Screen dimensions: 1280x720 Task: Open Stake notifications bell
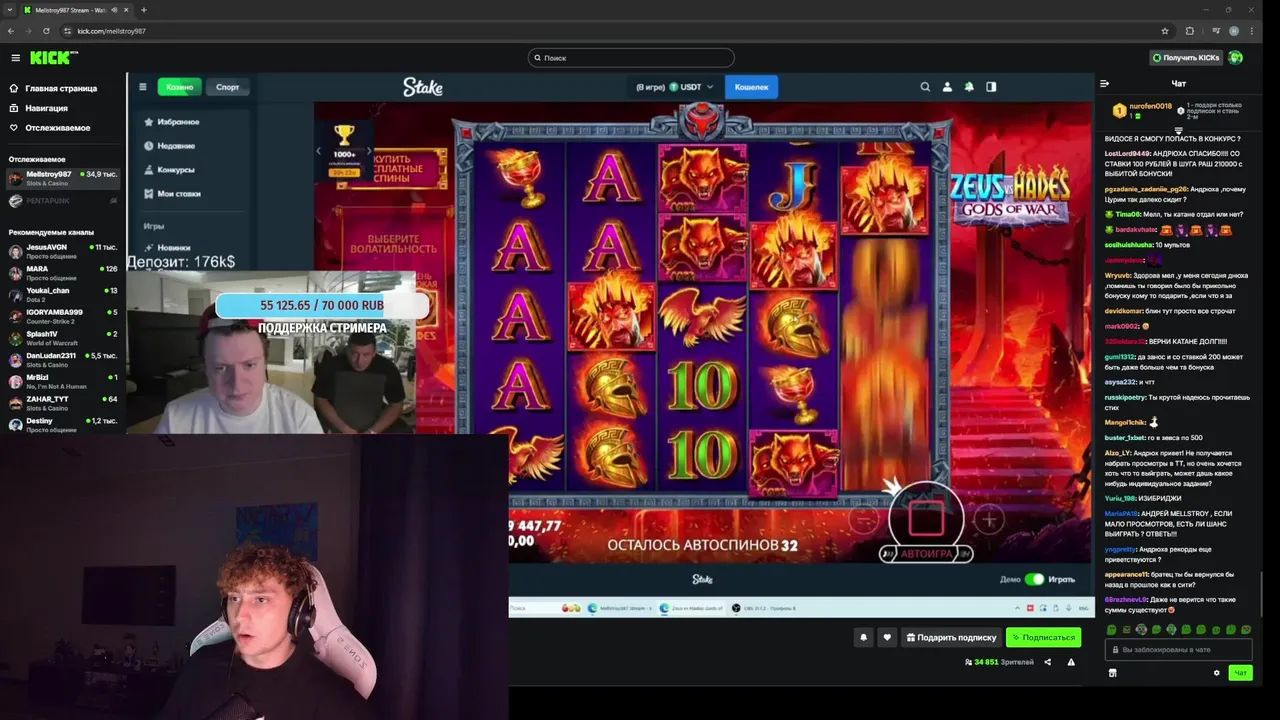coord(969,87)
